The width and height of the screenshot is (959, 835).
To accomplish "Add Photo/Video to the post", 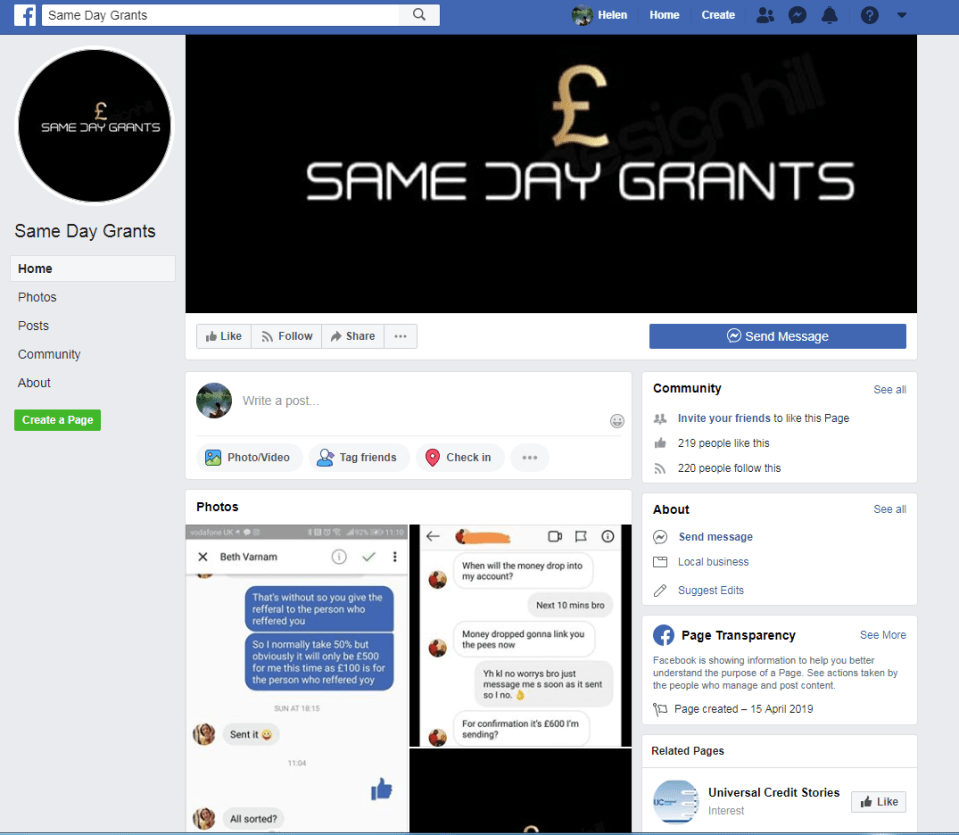I will pos(249,458).
